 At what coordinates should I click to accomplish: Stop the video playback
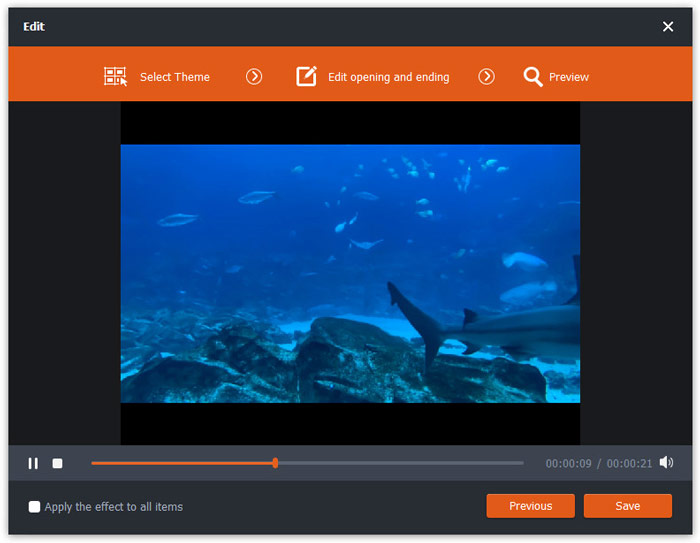tap(58, 463)
